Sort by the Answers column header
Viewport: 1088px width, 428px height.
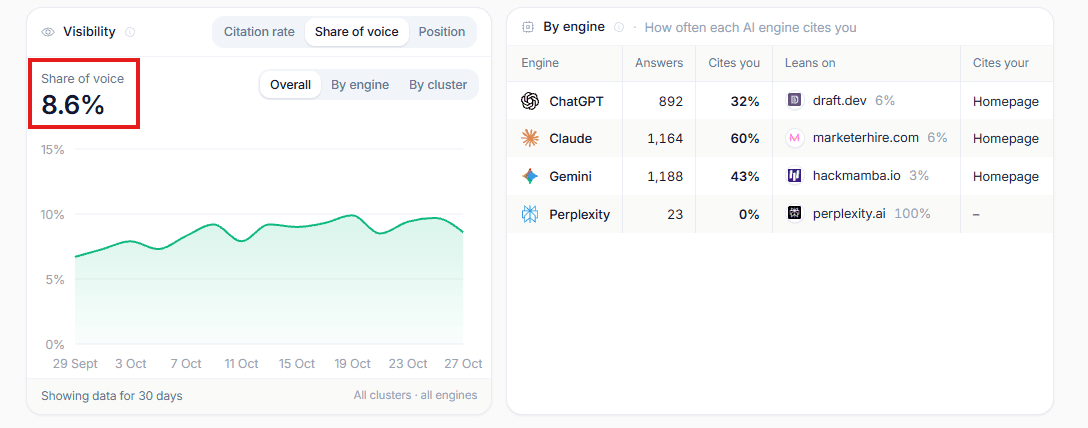click(x=659, y=63)
